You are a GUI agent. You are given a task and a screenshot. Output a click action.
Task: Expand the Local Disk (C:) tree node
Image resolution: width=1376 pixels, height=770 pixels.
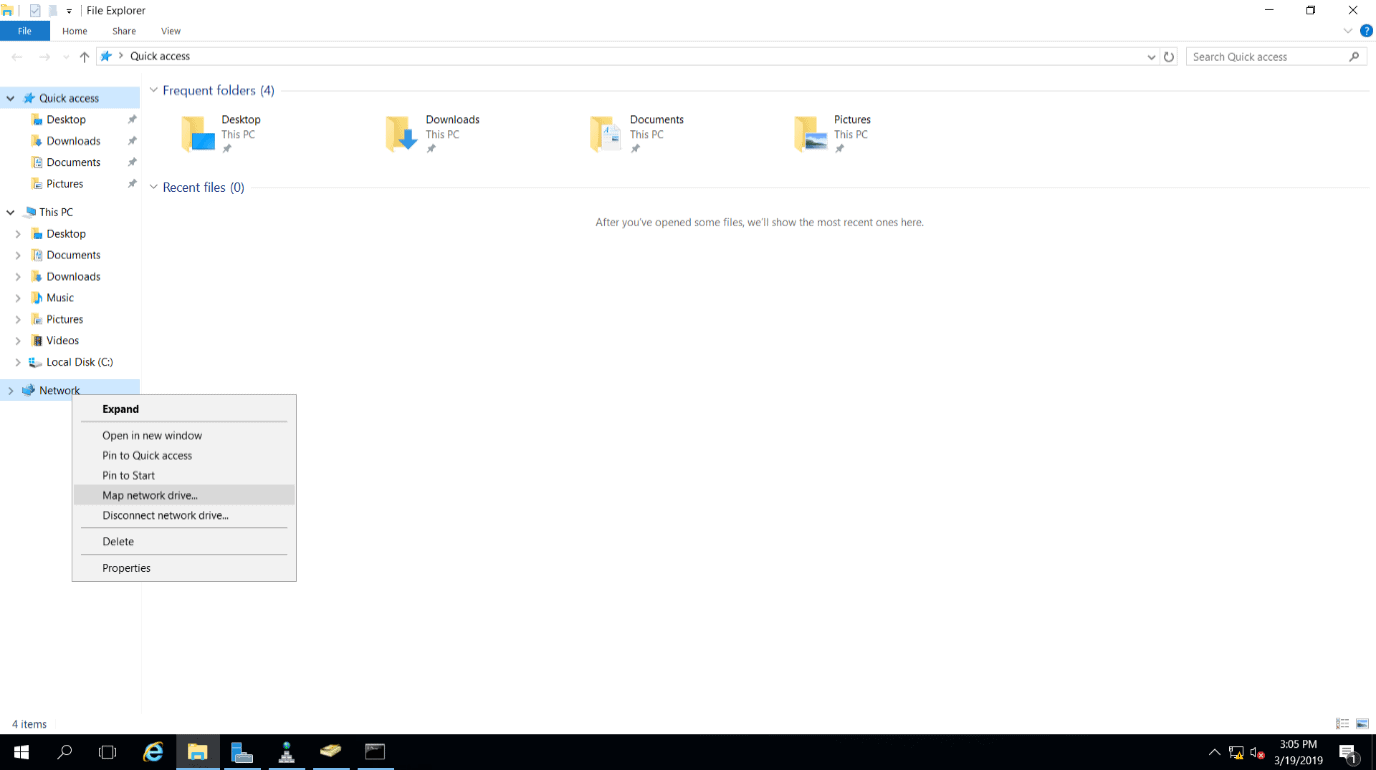(18, 362)
